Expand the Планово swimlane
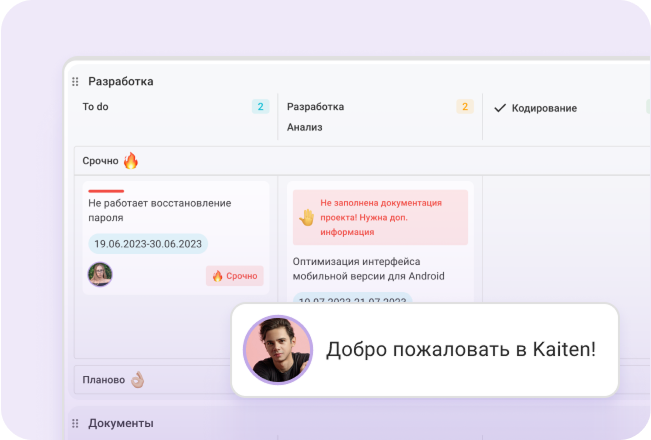Screen dimensions: 651x440 click(x=104, y=380)
